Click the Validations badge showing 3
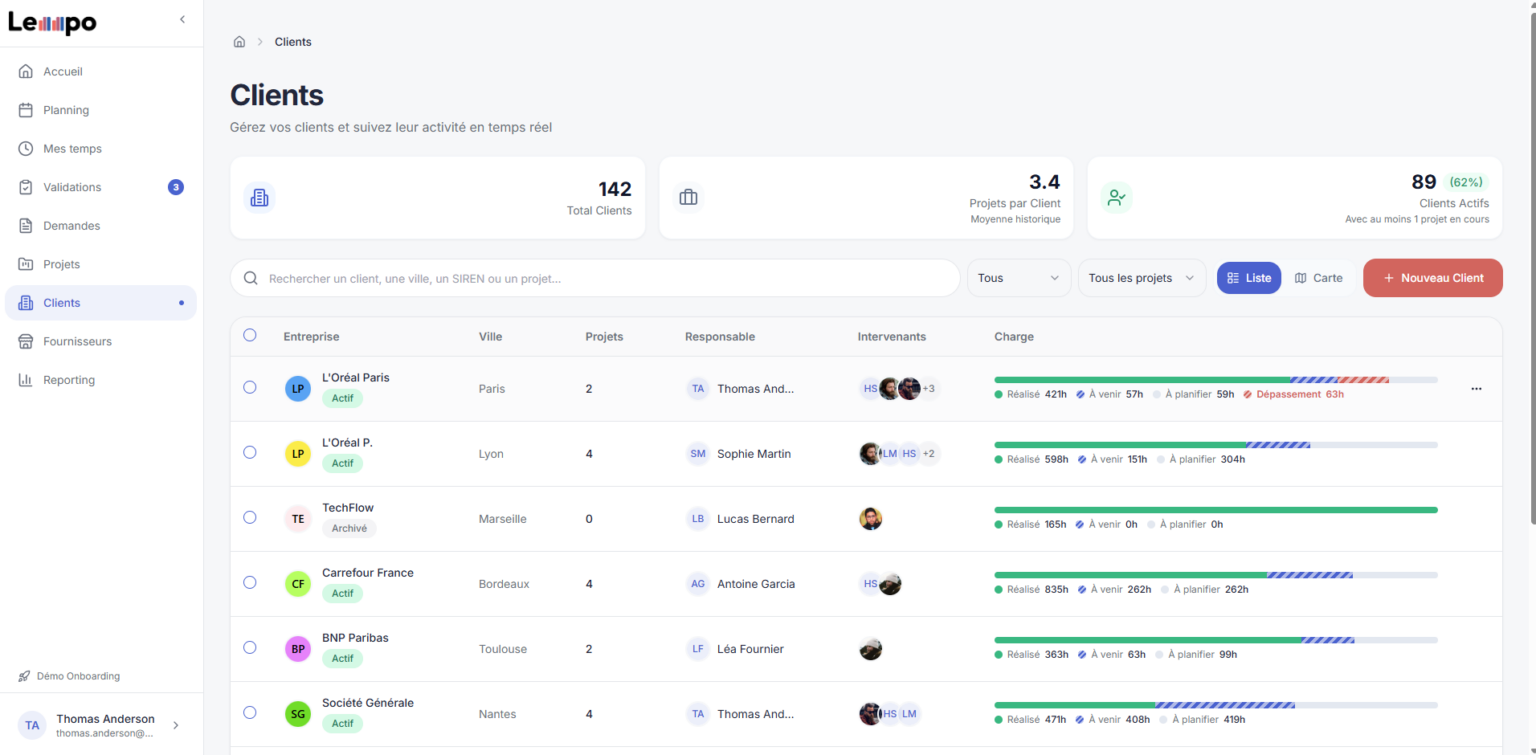The image size is (1536, 755). pyautogui.click(x=176, y=187)
